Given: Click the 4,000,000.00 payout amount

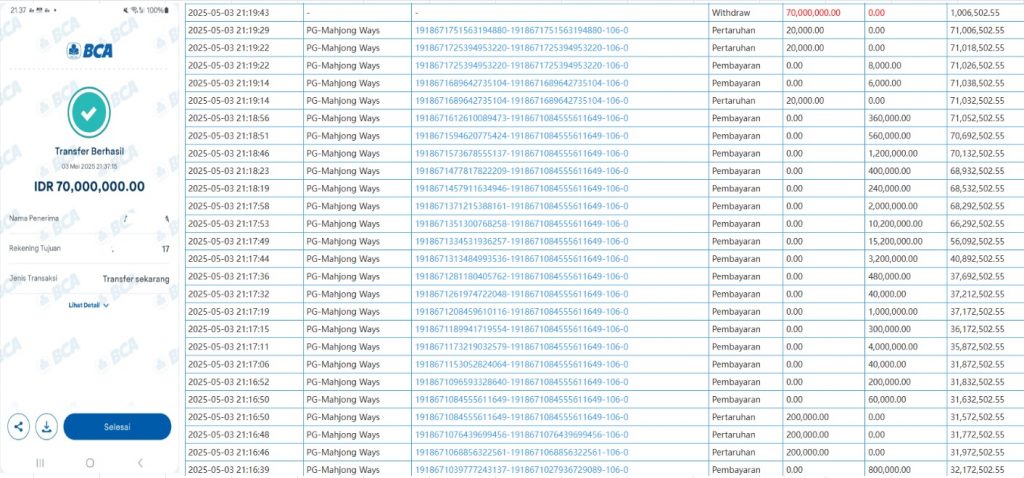Looking at the screenshot, I should 893,347.
